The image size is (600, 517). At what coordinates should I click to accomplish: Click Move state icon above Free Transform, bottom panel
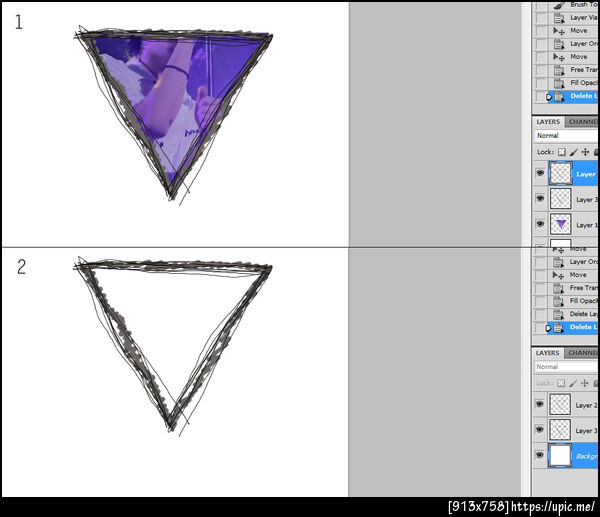click(558, 275)
